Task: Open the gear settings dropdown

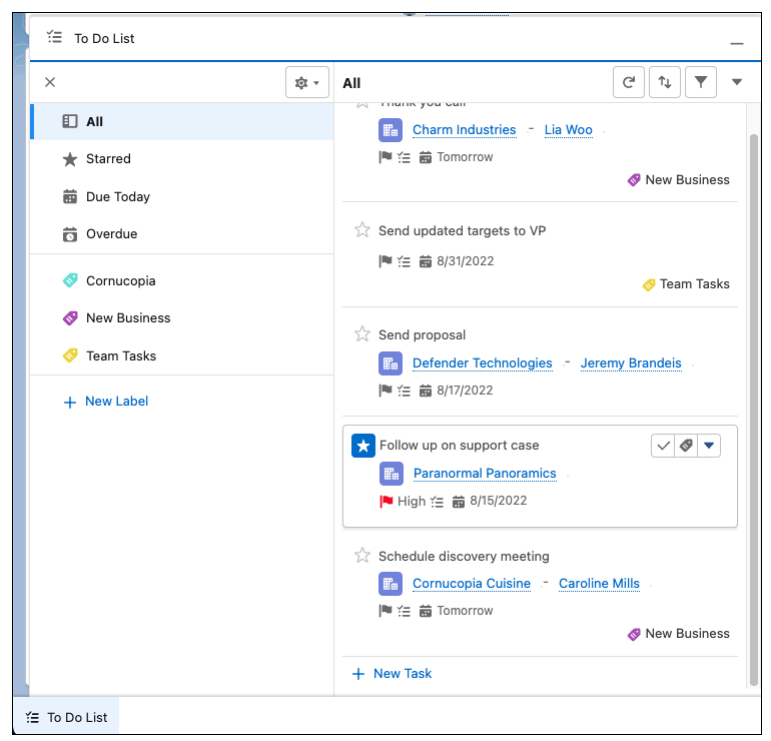Action: pos(307,82)
